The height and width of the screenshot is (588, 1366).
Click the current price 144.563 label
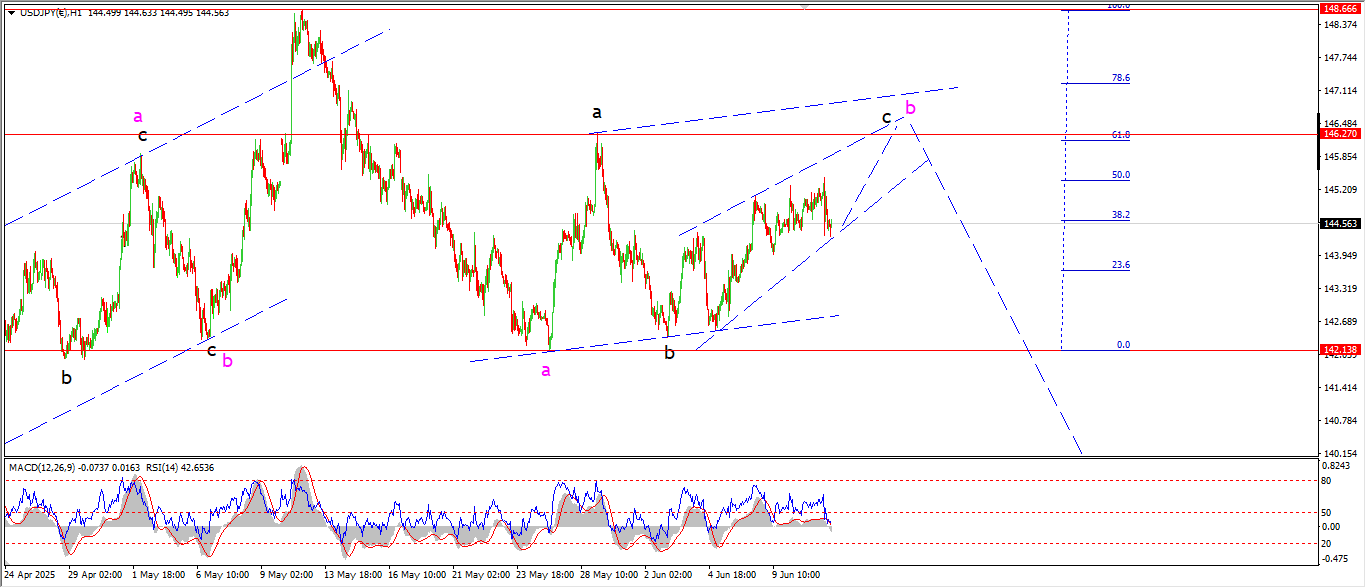(1341, 223)
